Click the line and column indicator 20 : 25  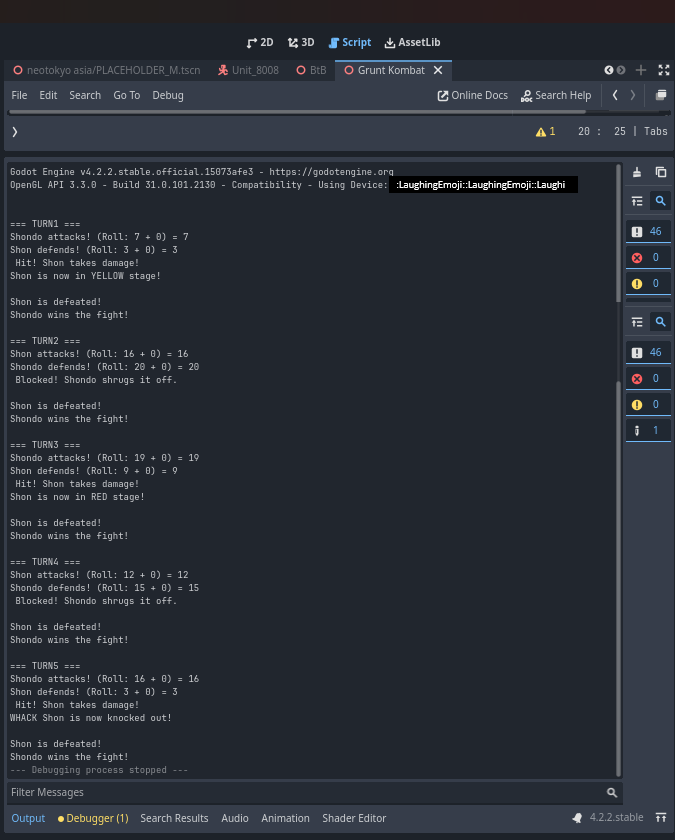[602, 131]
